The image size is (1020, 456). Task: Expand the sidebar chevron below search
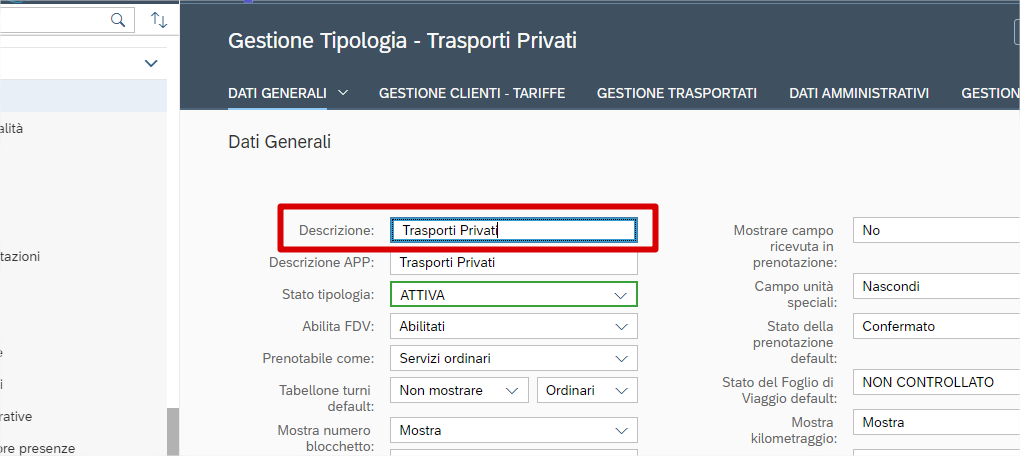click(x=151, y=63)
